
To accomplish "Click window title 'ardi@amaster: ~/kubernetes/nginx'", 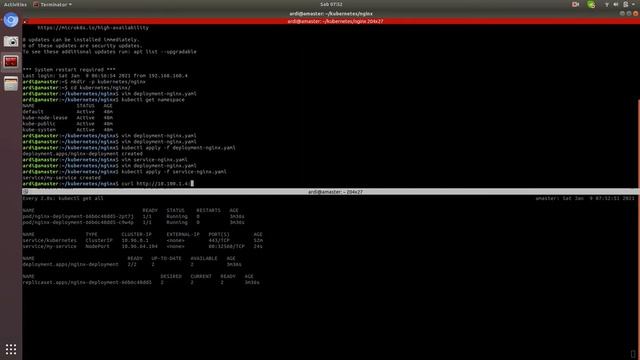I will tap(331, 13).
